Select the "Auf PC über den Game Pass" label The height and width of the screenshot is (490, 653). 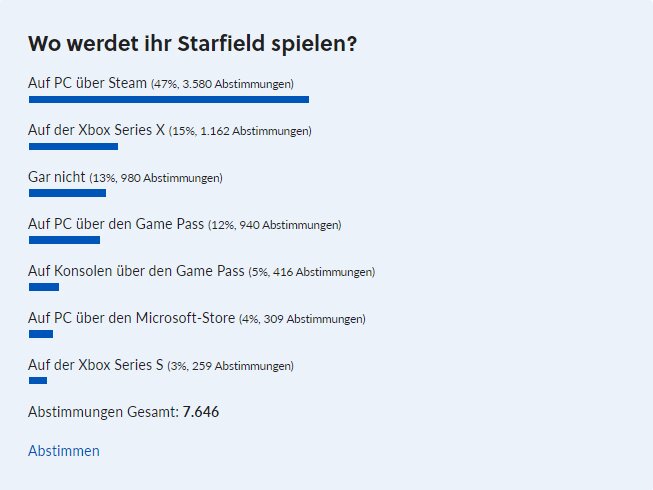click(x=116, y=224)
